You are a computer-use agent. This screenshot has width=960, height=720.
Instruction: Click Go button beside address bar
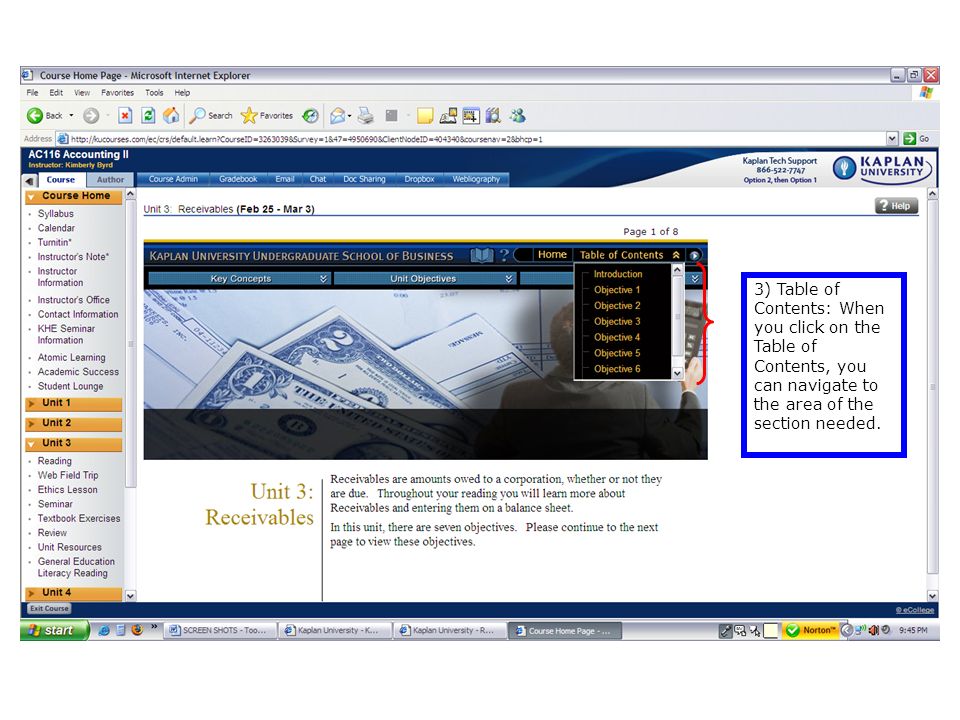pyautogui.click(x=917, y=139)
